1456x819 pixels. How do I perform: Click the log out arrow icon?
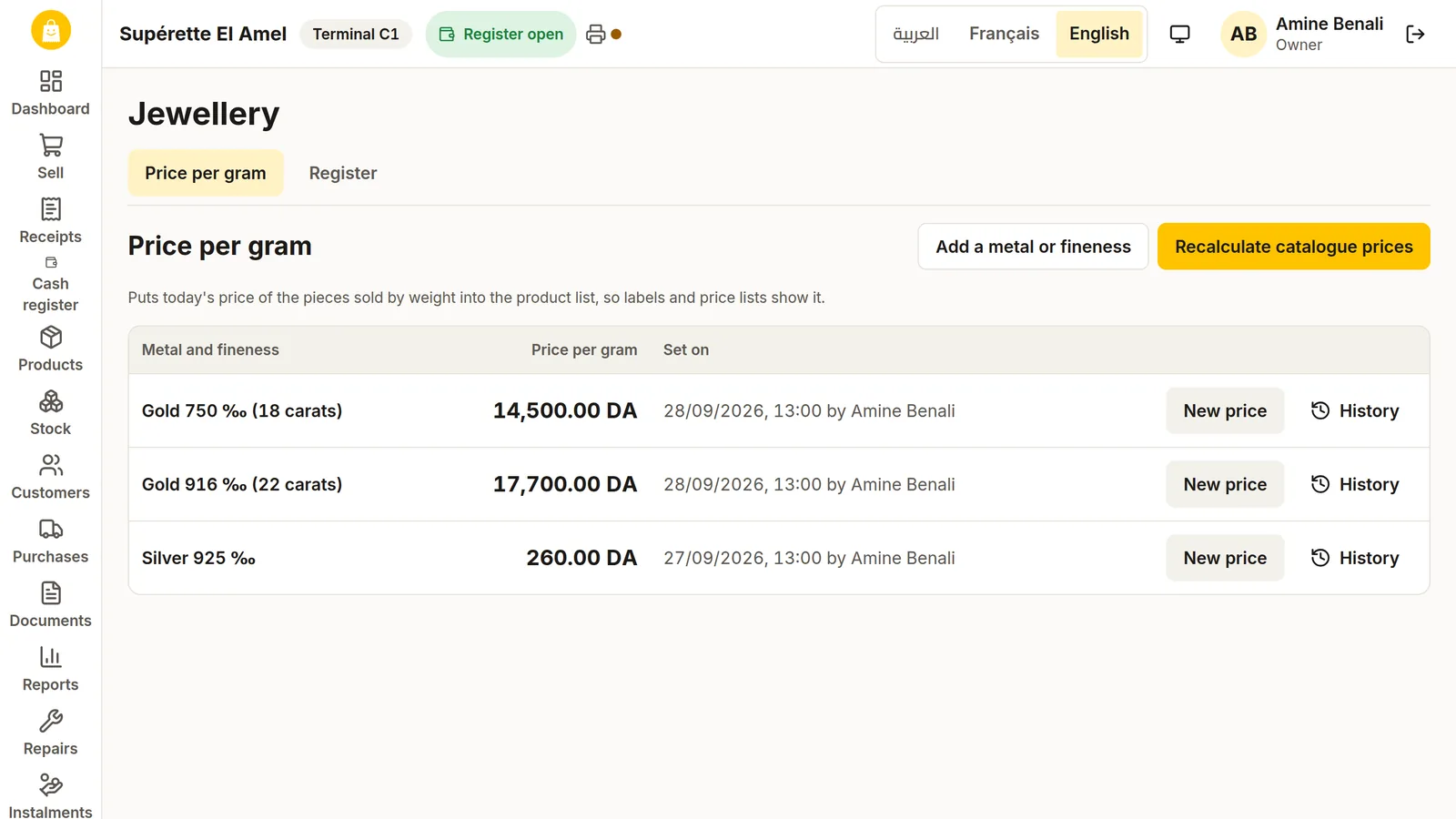[1415, 35]
